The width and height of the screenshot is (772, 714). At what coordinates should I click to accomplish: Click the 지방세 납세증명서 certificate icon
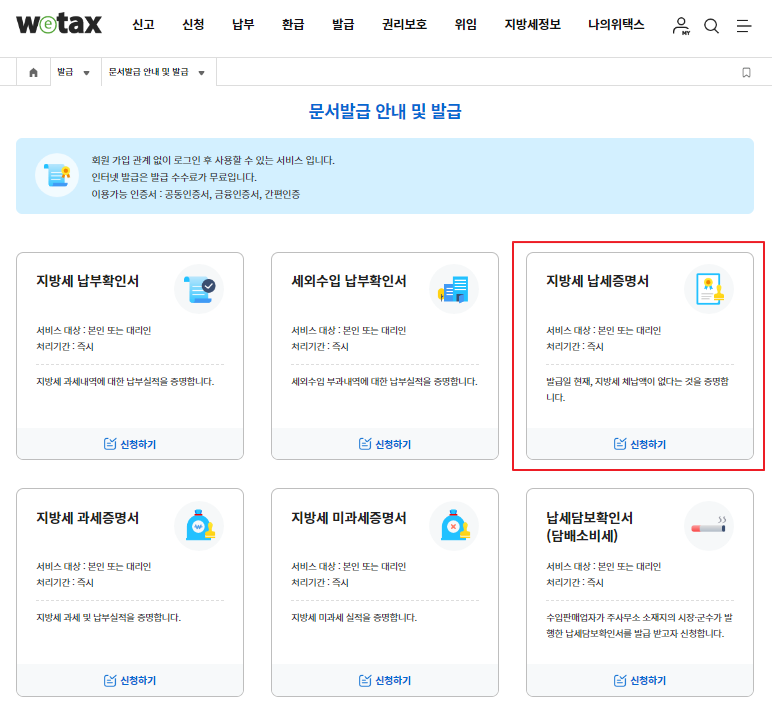(709, 289)
